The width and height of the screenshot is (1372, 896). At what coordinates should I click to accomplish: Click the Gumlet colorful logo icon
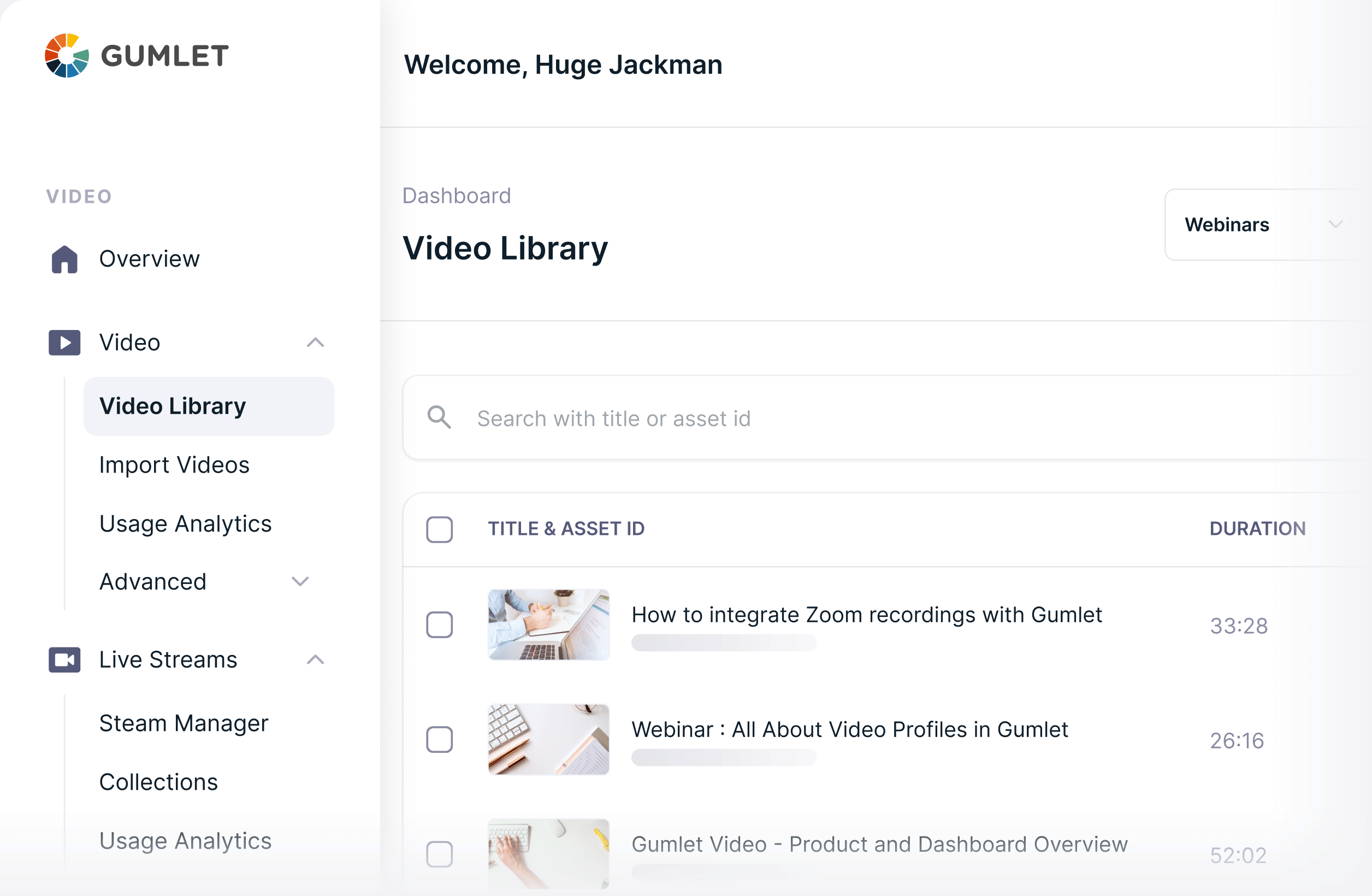(67, 55)
